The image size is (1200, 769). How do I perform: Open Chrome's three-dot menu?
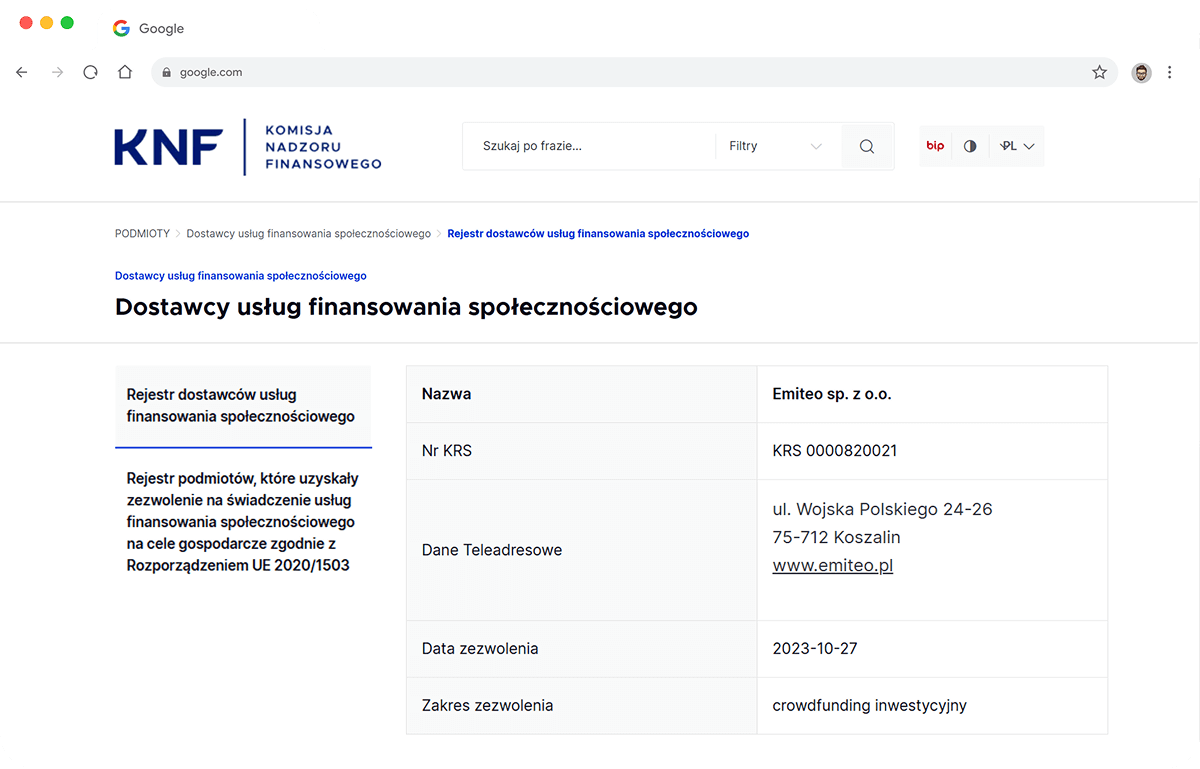[x=1170, y=72]
